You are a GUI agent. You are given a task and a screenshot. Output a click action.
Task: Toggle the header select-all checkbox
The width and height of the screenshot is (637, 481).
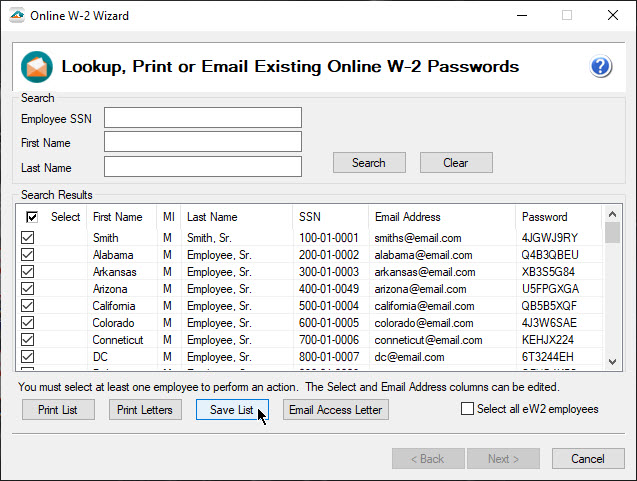32,217
